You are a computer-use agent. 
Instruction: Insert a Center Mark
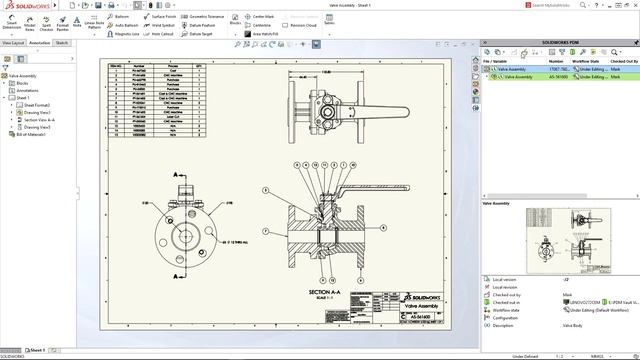(x=259, y=17)
